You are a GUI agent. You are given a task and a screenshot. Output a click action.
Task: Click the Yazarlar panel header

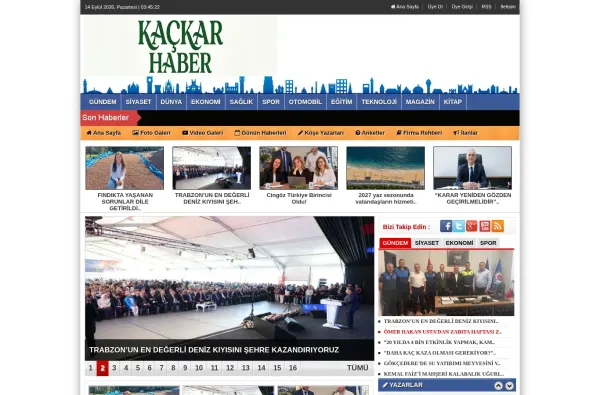[x=447, y=385]
